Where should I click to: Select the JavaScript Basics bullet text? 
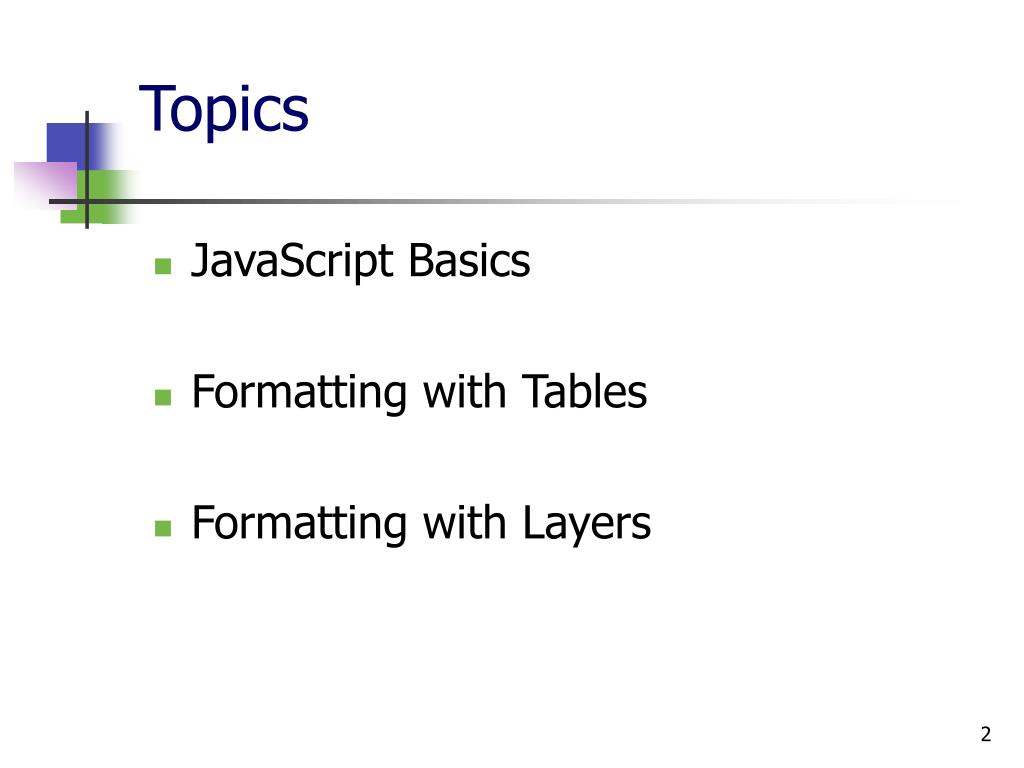click(x=360, y=262)
